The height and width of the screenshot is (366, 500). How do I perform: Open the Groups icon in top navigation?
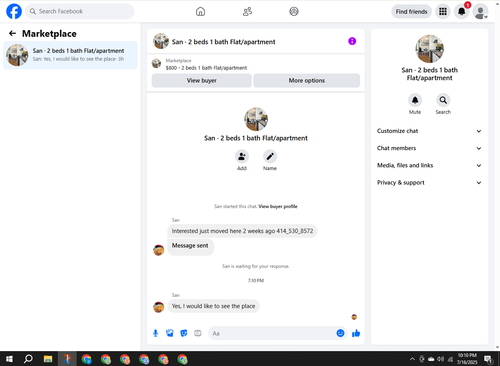click(294, 12)
